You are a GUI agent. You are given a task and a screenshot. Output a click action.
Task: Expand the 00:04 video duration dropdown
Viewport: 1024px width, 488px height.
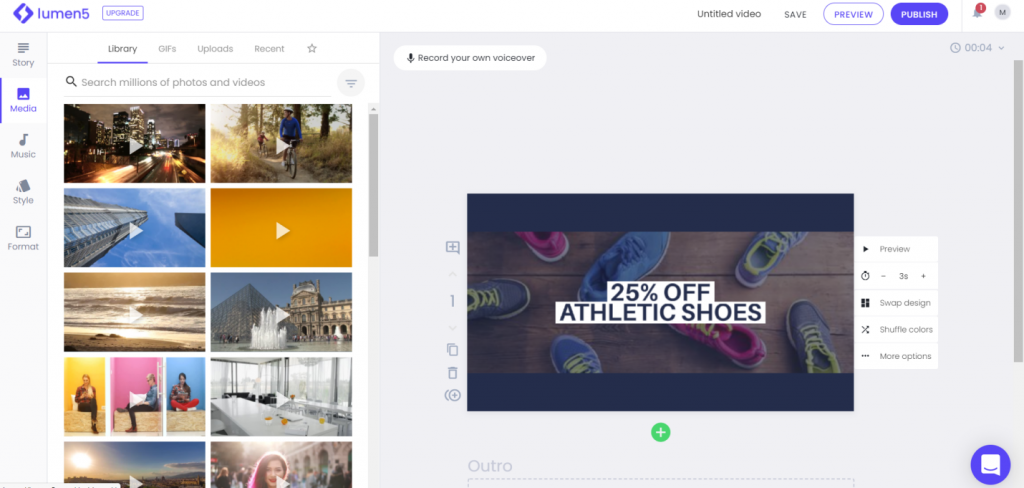click(977, 48)
